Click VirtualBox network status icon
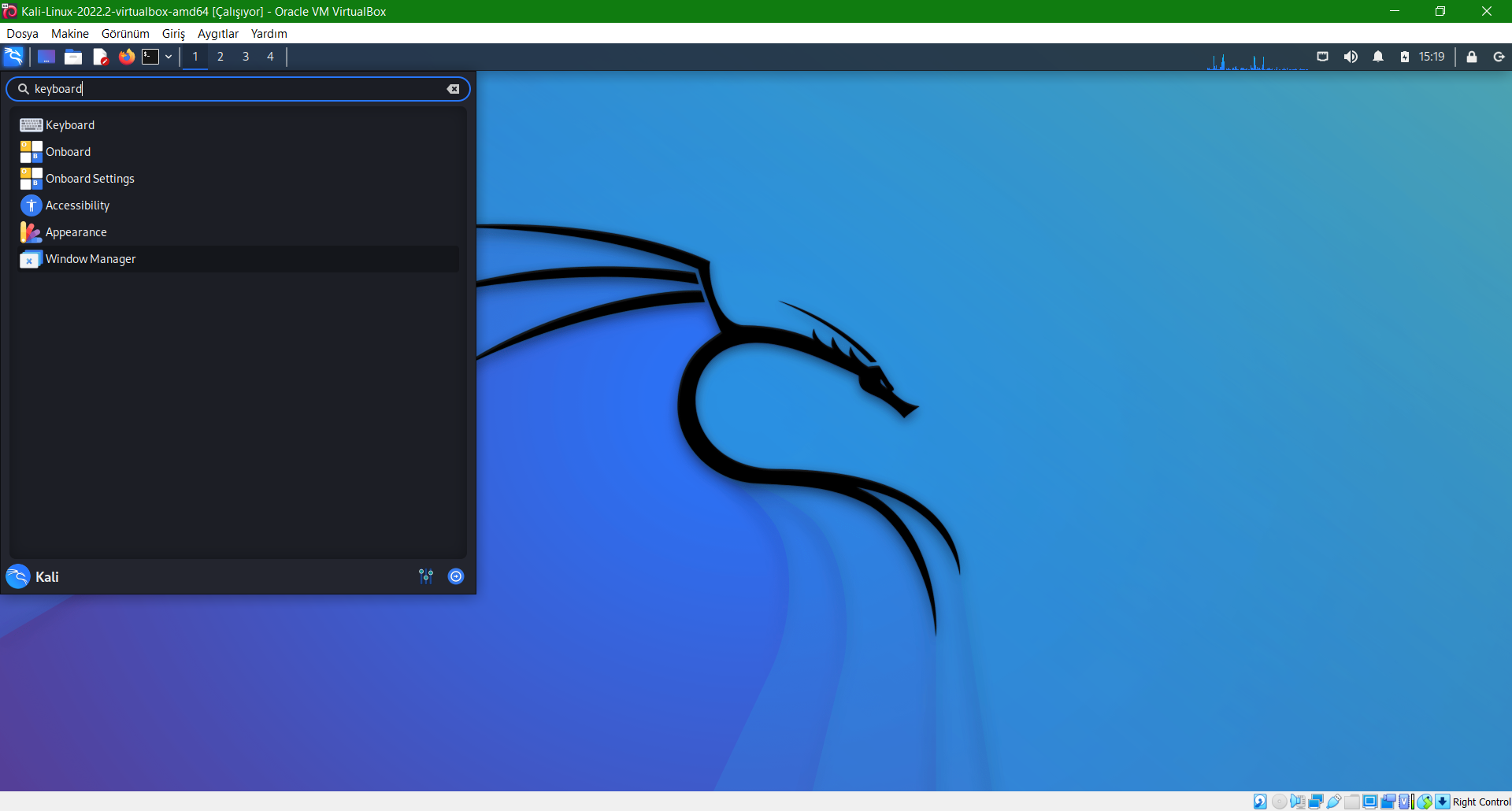 [1316, 802]
